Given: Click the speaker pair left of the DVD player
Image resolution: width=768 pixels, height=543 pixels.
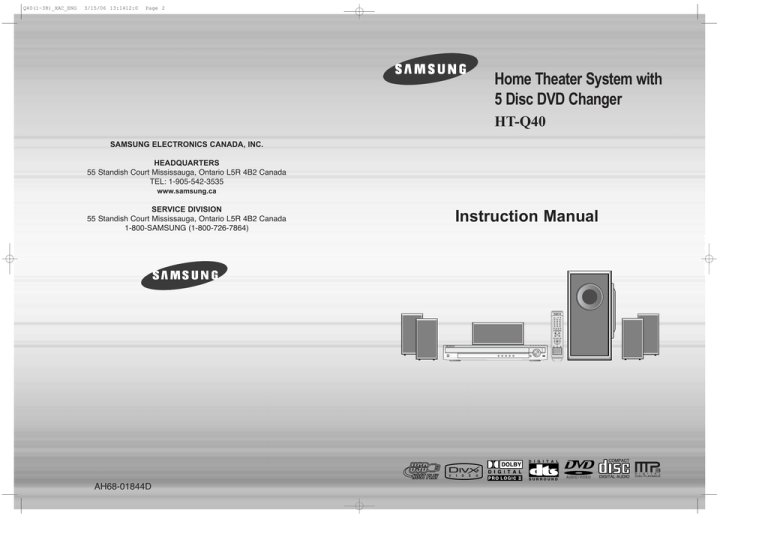Looking at the screenshot, I should tap(419, 337).
